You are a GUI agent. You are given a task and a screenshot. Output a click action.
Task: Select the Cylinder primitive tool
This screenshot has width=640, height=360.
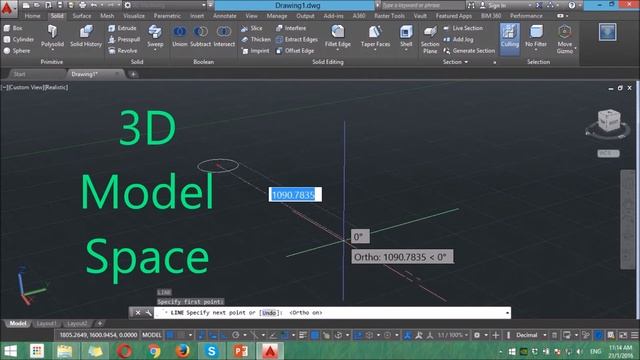[x=19, y=40]
